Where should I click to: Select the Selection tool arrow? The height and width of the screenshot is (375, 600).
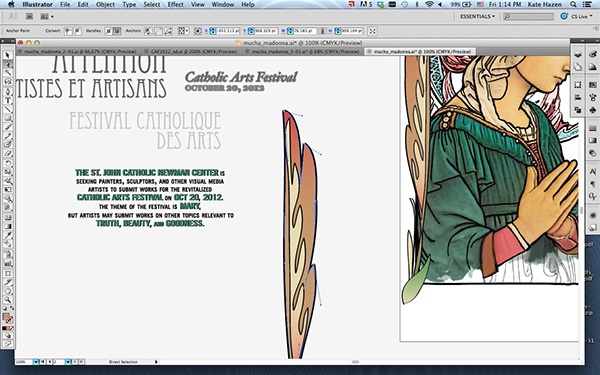(x=8, y=55)
